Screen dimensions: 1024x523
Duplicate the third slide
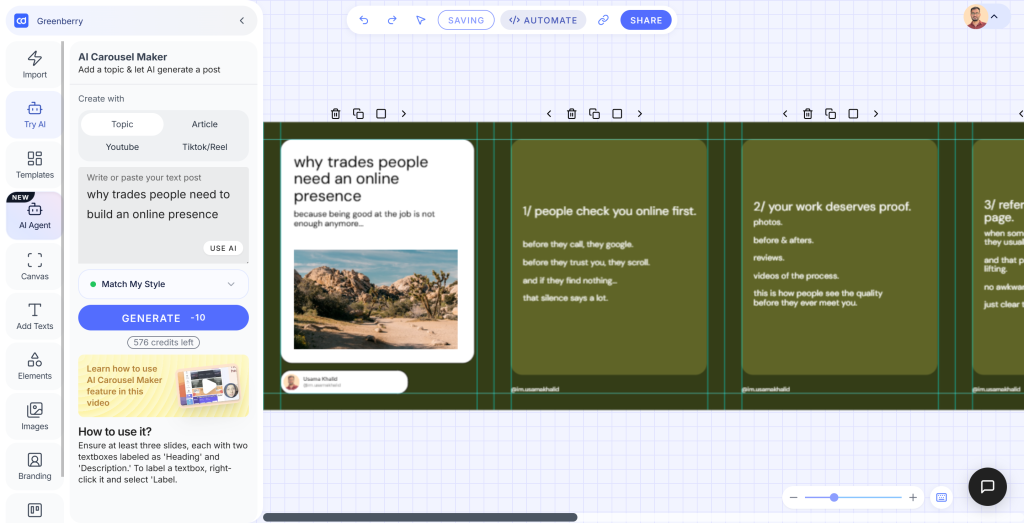tap(831, 114)
